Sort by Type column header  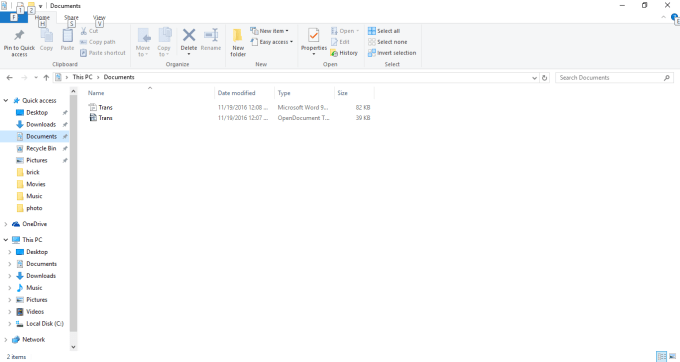tap(284, 93)
